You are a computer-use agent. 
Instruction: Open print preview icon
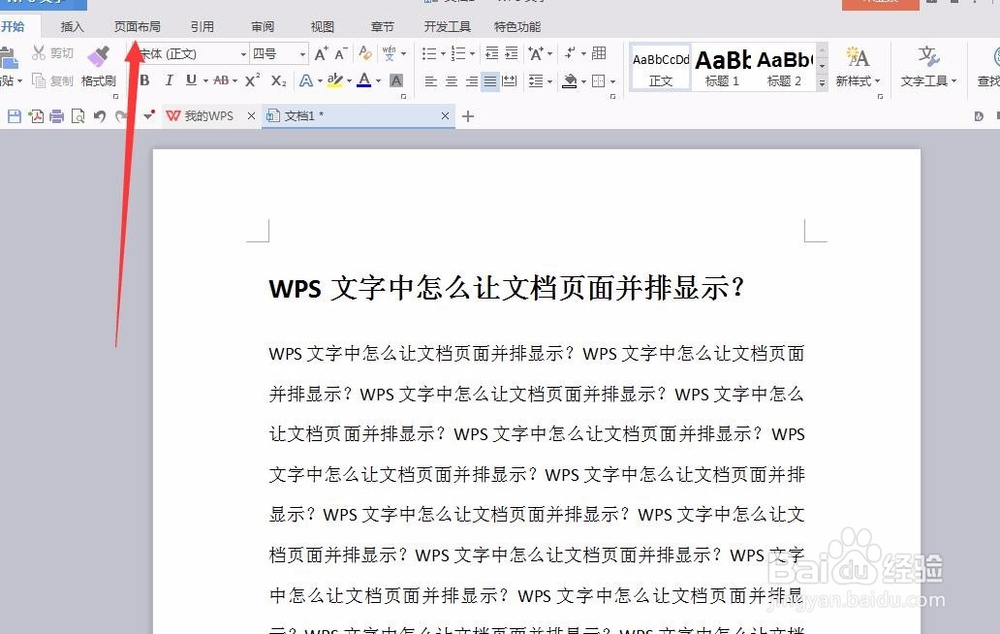78,116
